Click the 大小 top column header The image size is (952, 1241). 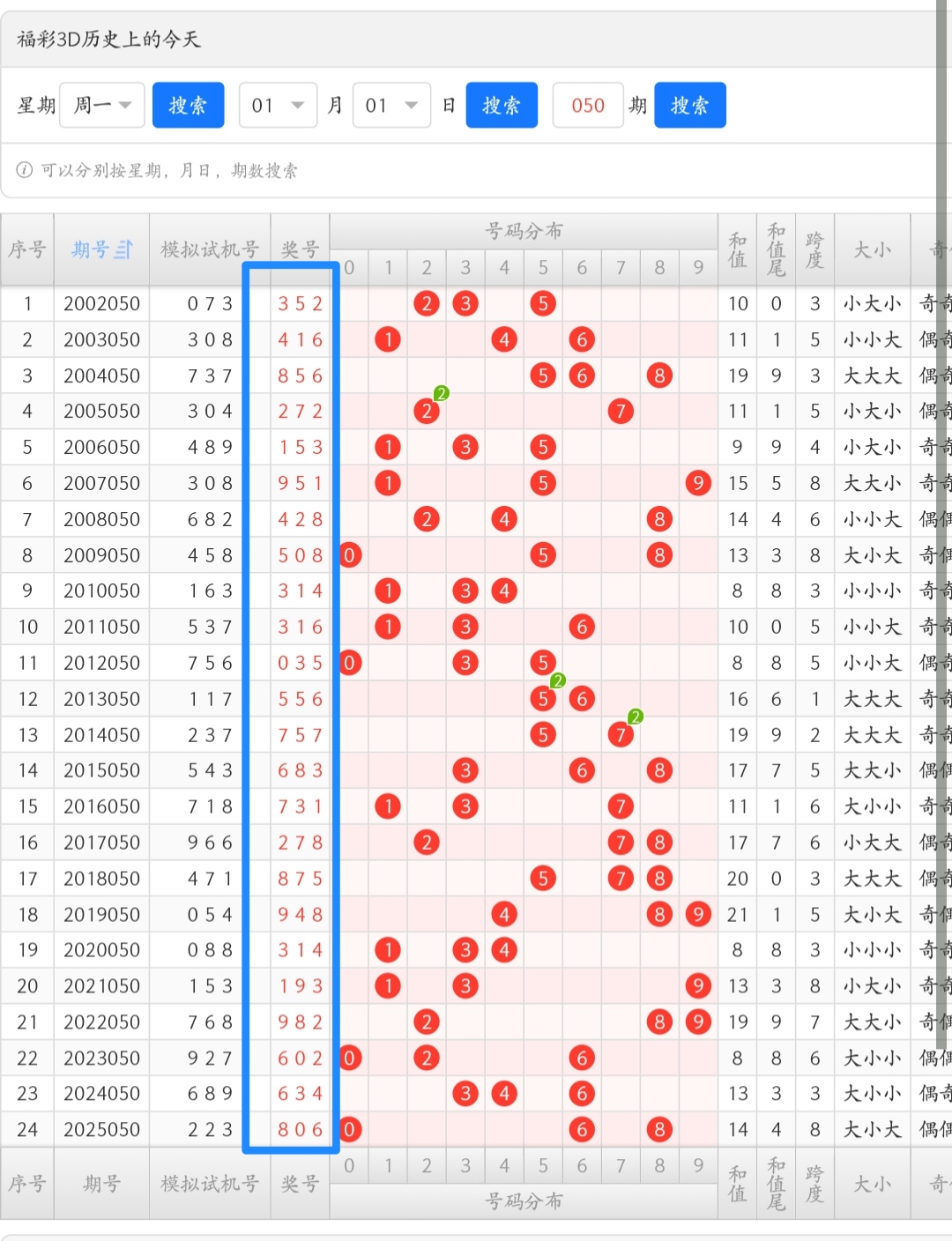[x=872, y=249]
